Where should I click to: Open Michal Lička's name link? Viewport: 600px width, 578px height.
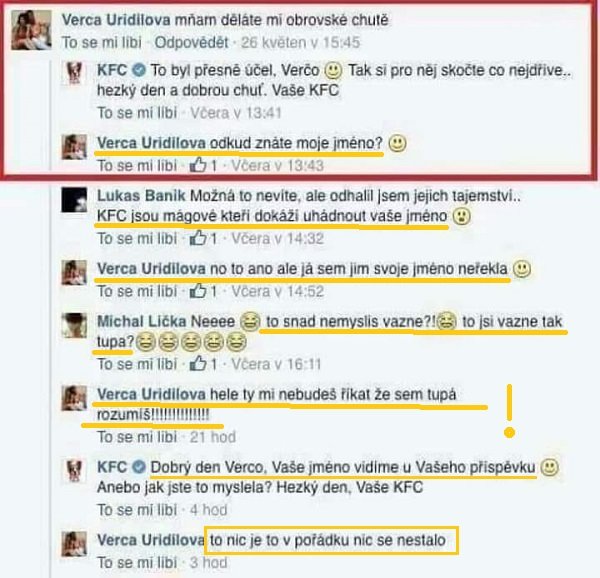[x=166, y=321]
